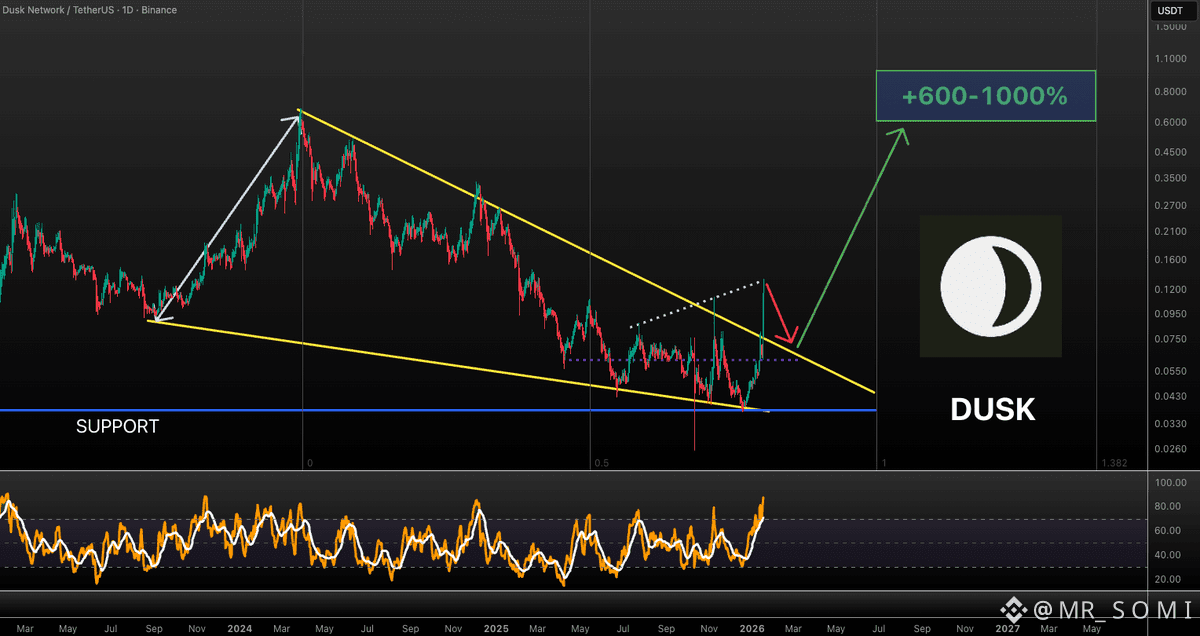Open the USDT currency selector
Viewport: 1200px width, 636px height.
(x=1172, y=10)
